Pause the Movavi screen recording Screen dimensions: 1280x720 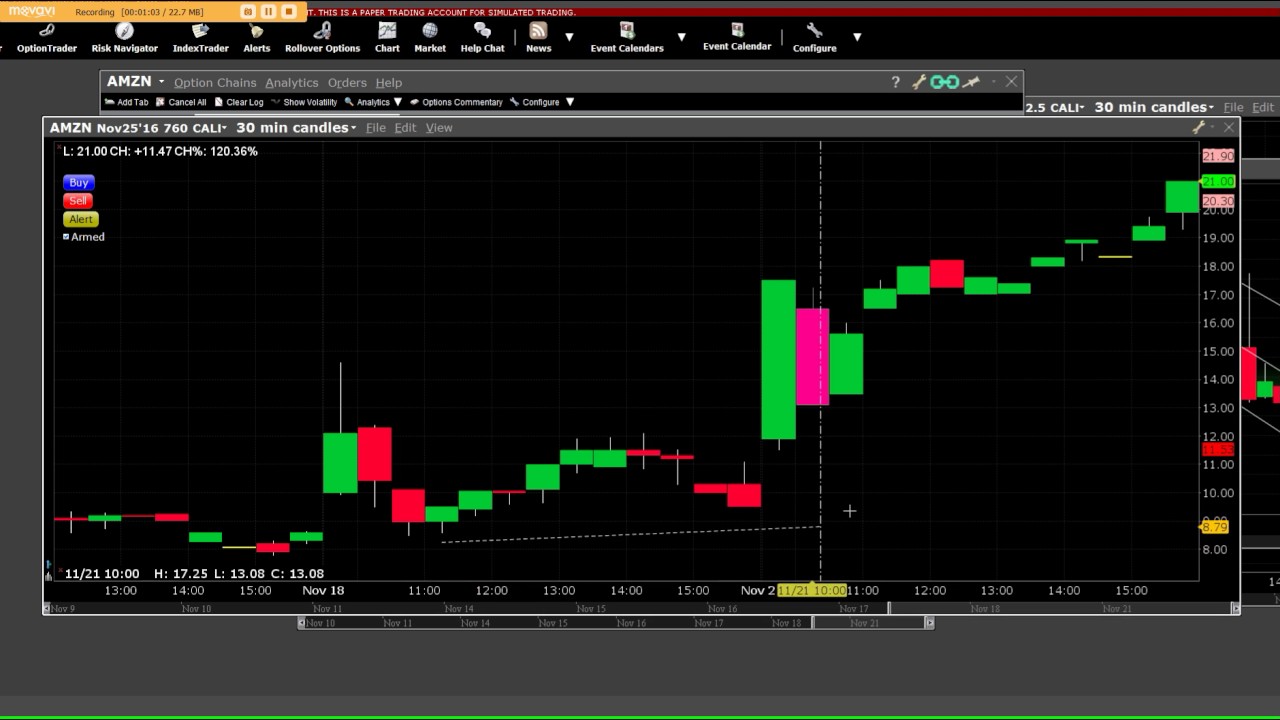click(268, 12)
